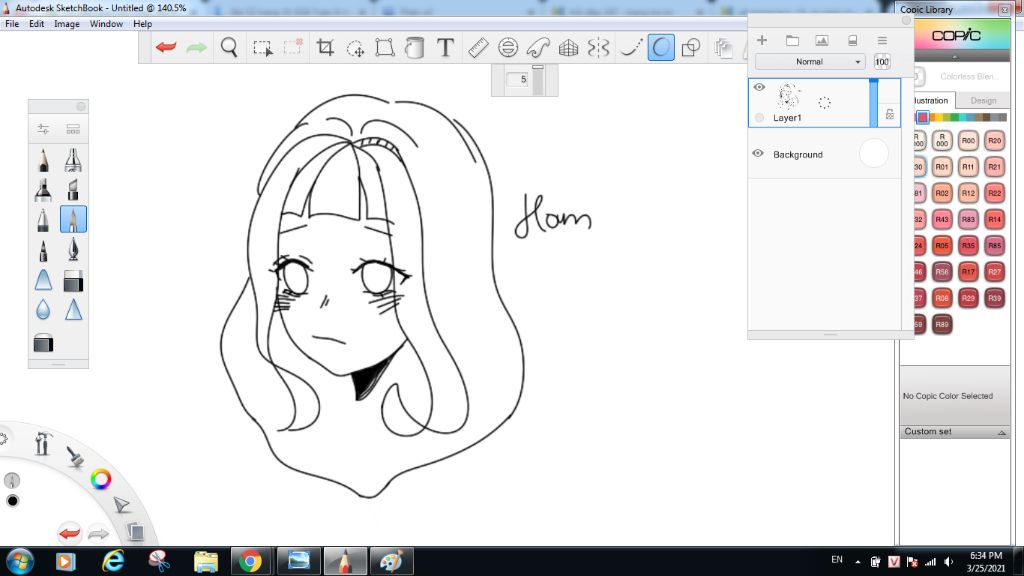Switch to the Design tab in Copic Library

983,101
